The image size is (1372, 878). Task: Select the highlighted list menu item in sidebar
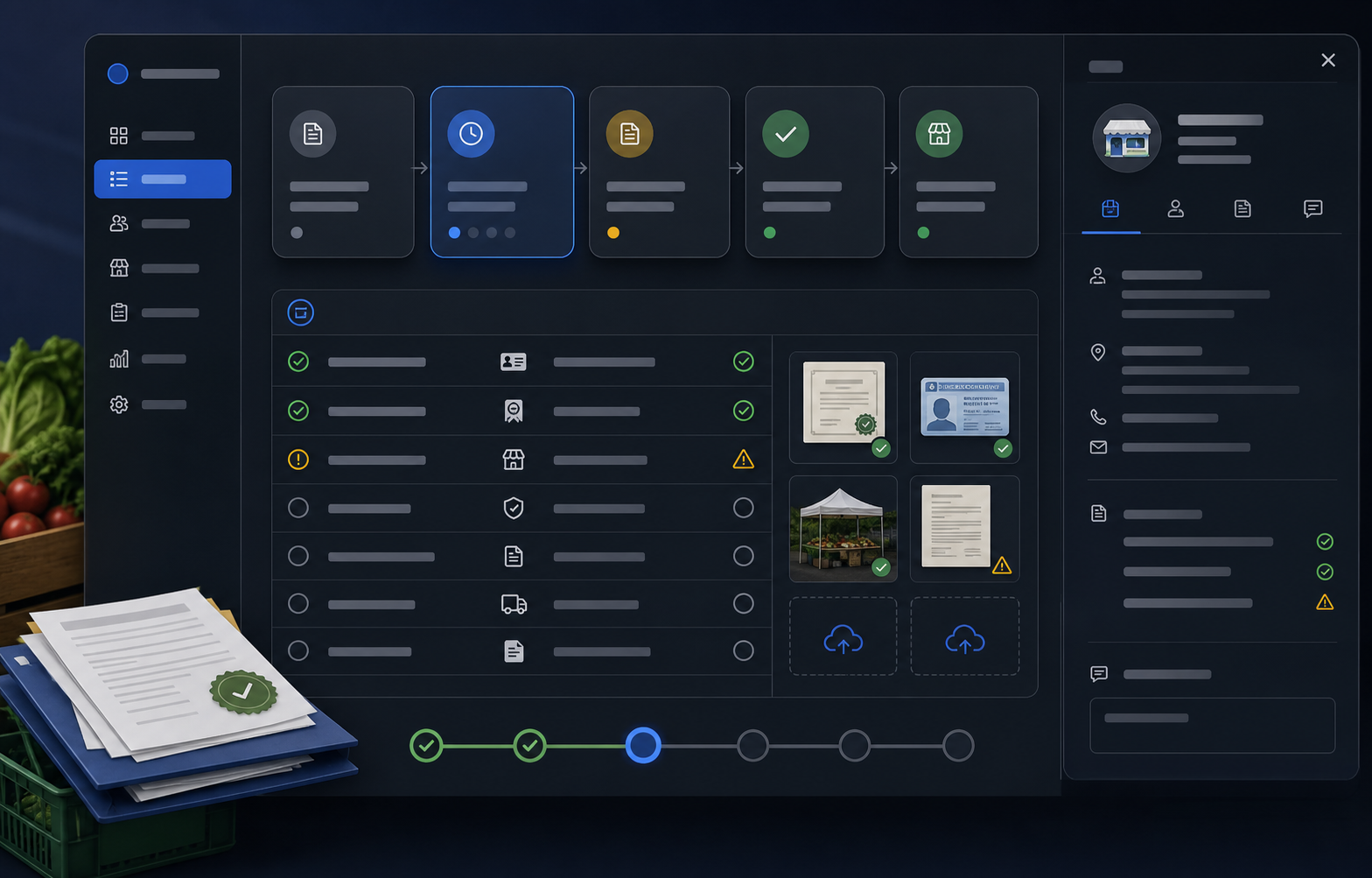[x=163, y=179]
